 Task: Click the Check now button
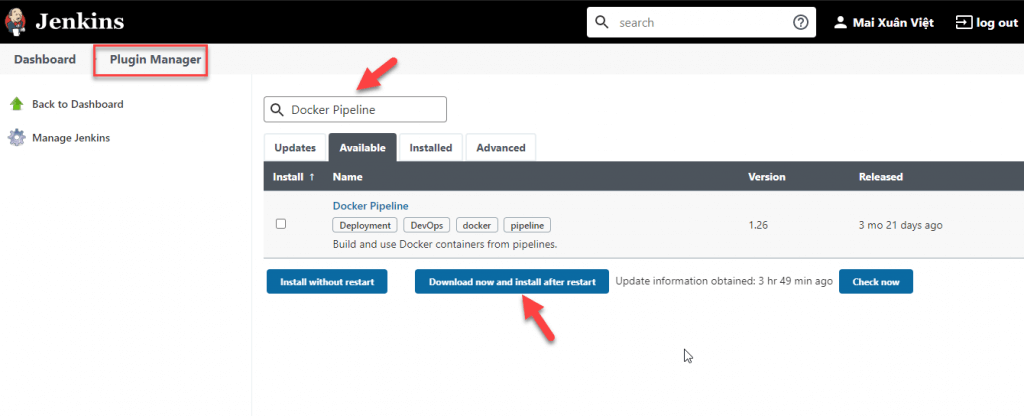(x=876, y=281)
